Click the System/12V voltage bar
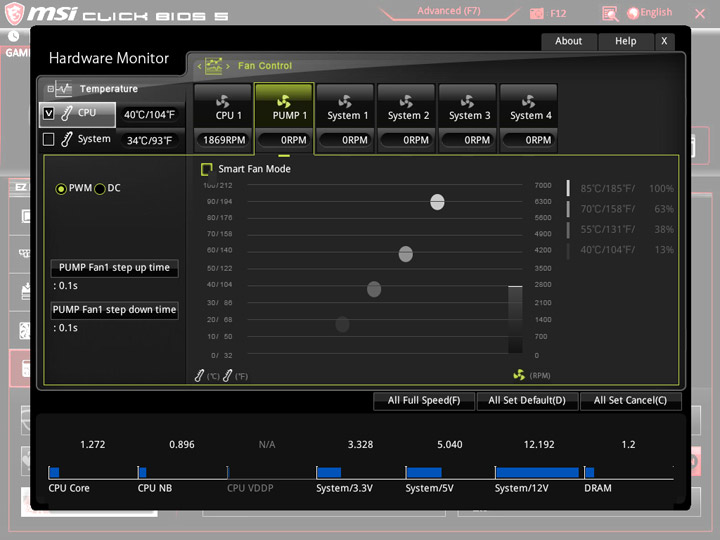720x540 pixels. (537, 472)
